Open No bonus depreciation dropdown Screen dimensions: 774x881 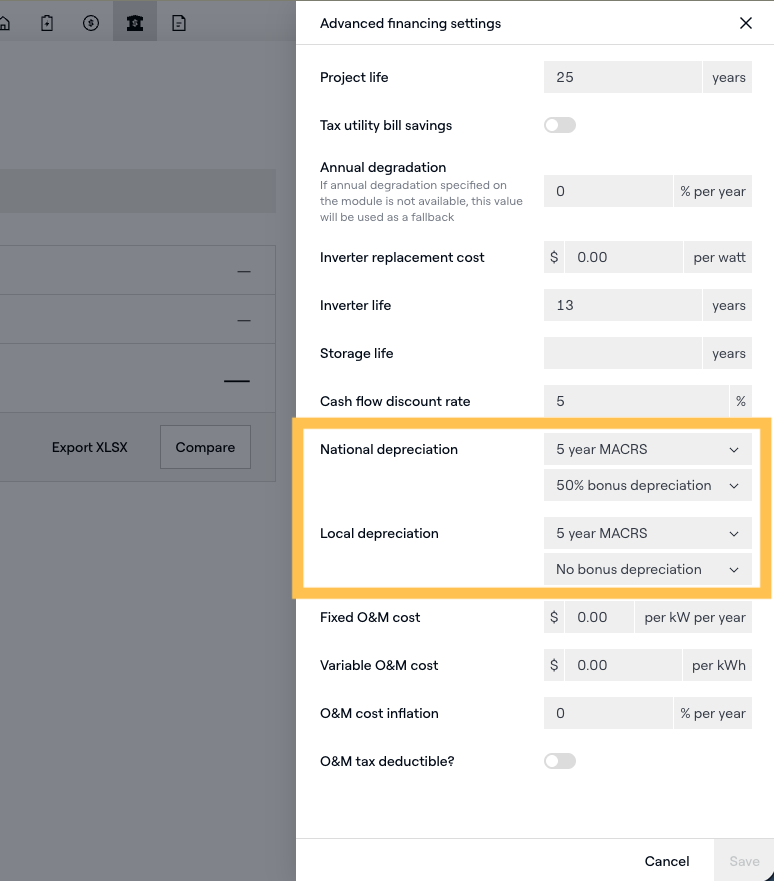tap(648, 569)
